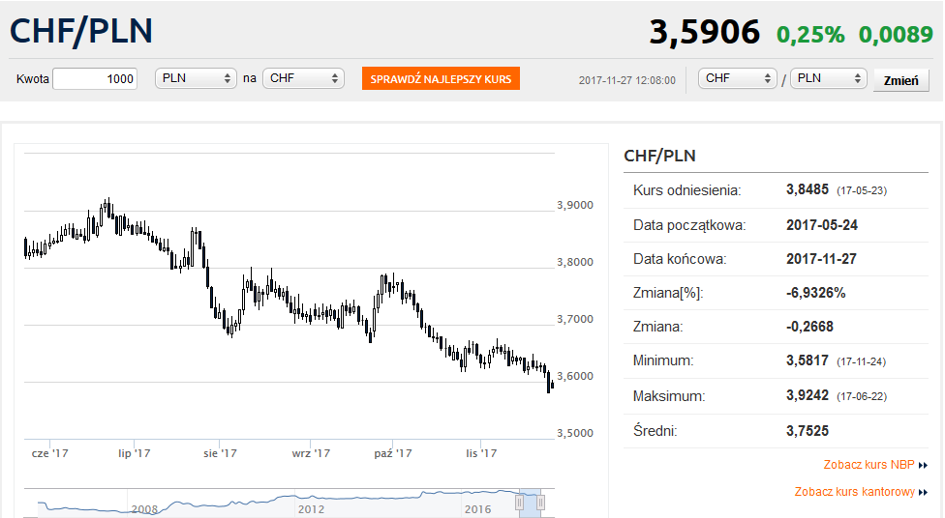The image size is (945, 518).
Task: Click the CHF/PLN heading above the stats table
Action: click(659, 156)
